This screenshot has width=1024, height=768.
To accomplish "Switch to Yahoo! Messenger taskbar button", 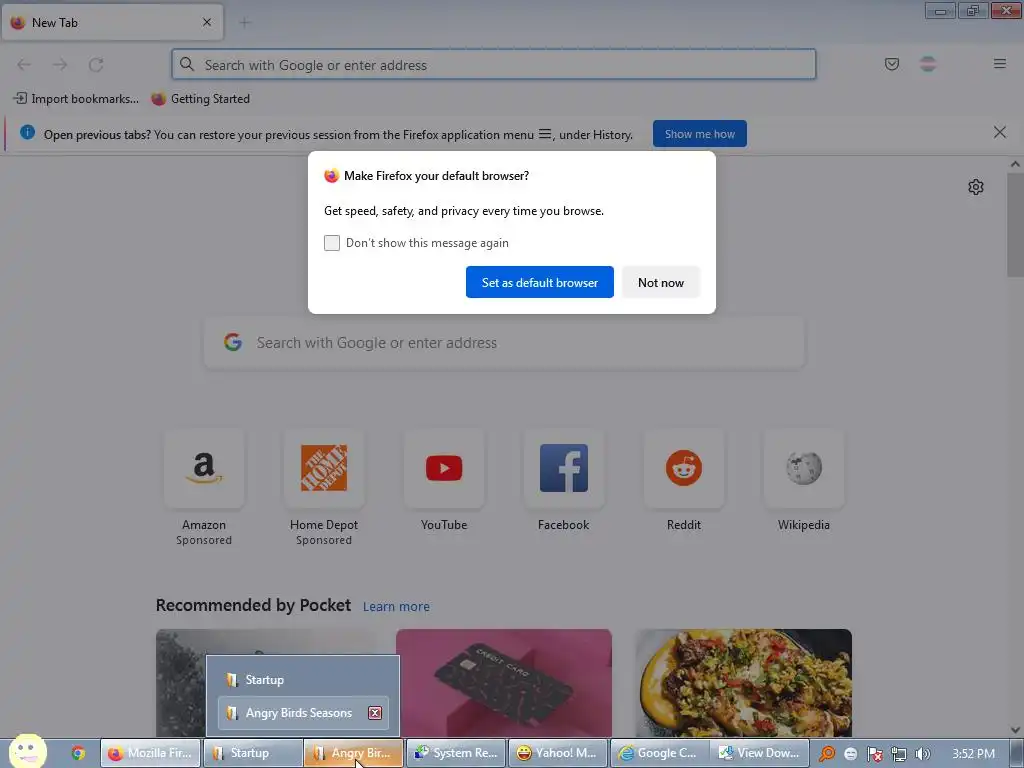I will coord(558,753).
